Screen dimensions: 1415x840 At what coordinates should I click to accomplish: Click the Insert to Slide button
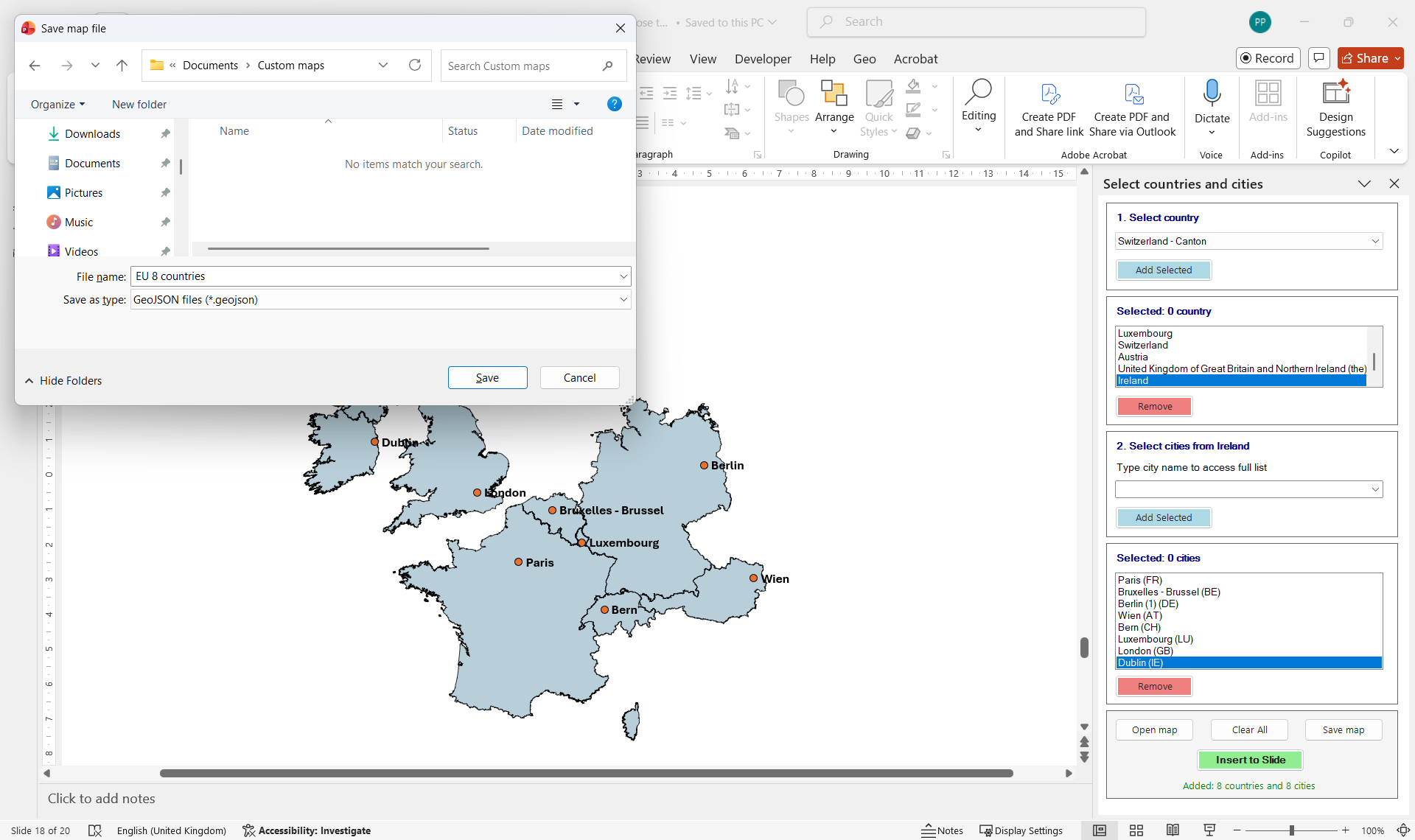pyautogui.click(x=1251, y=760)
